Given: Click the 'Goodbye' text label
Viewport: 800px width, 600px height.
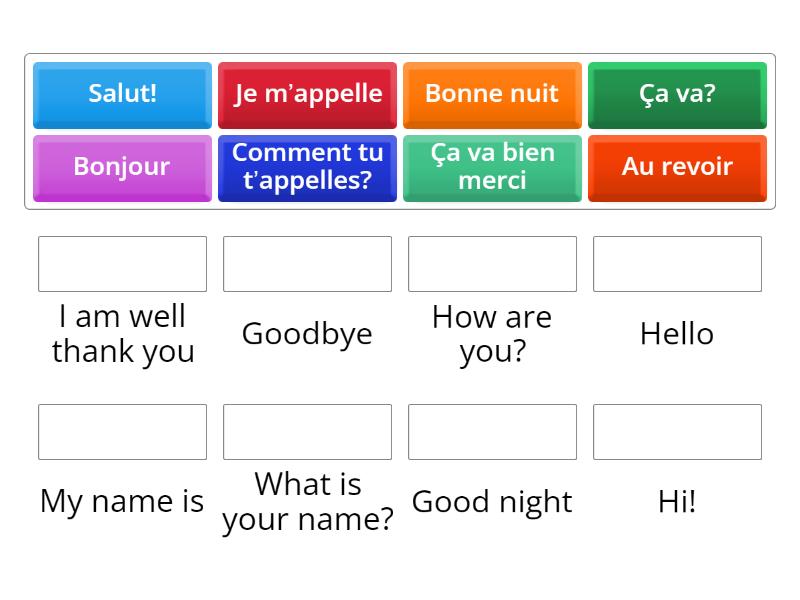Looking at the screenshot, I should coord(307,334).
